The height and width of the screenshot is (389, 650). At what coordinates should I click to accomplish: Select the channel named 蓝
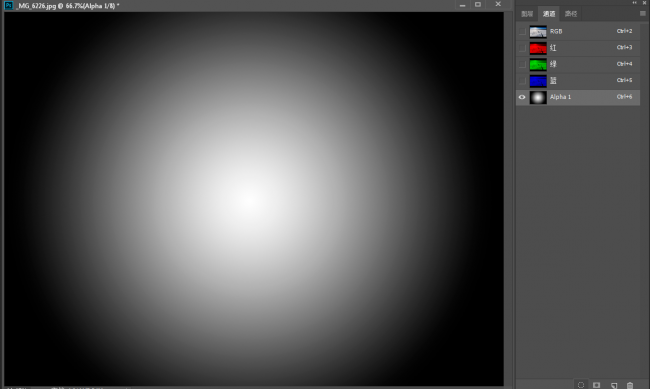pos(553,80)
